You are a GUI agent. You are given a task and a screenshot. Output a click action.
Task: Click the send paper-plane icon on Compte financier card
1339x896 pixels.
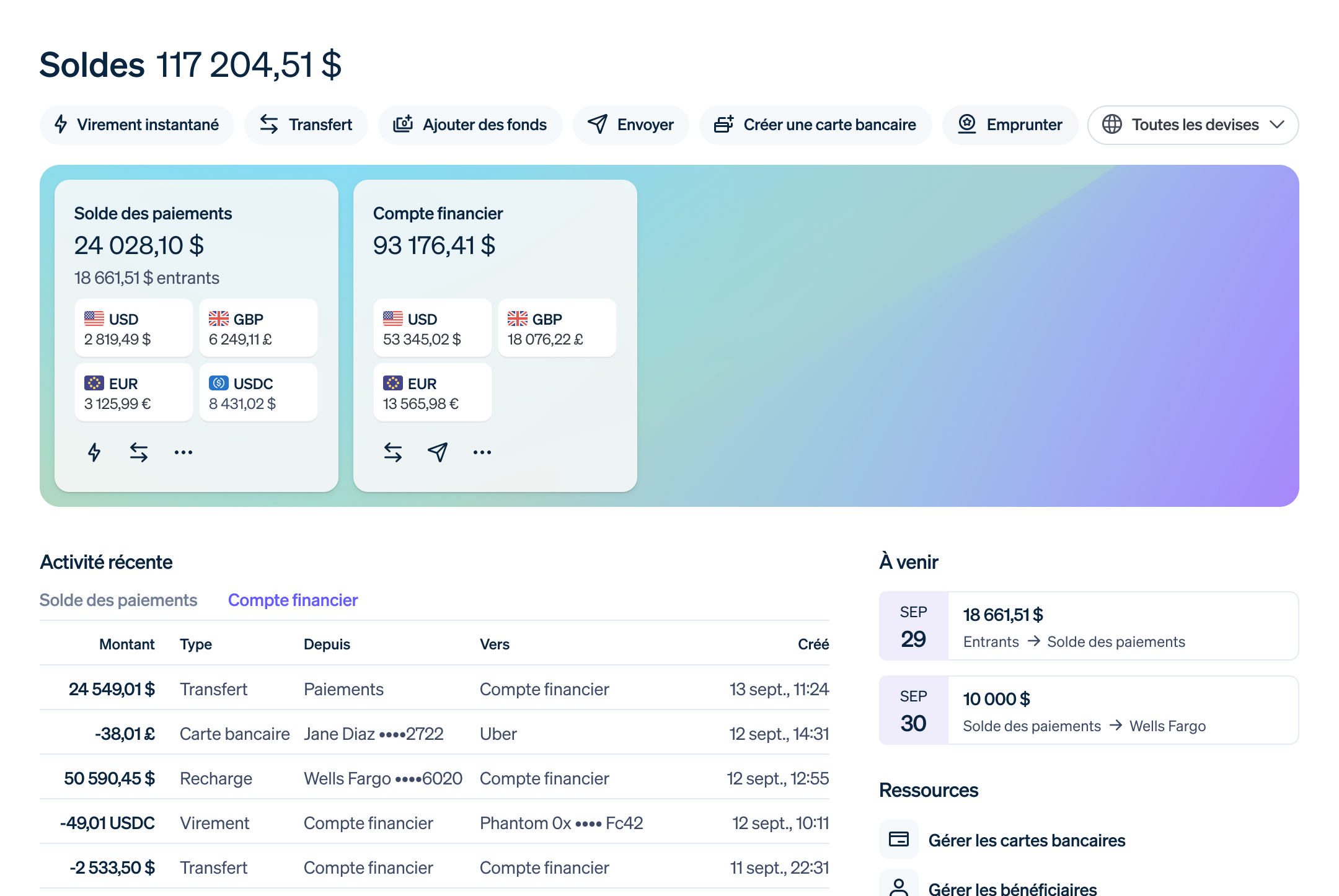437,452
